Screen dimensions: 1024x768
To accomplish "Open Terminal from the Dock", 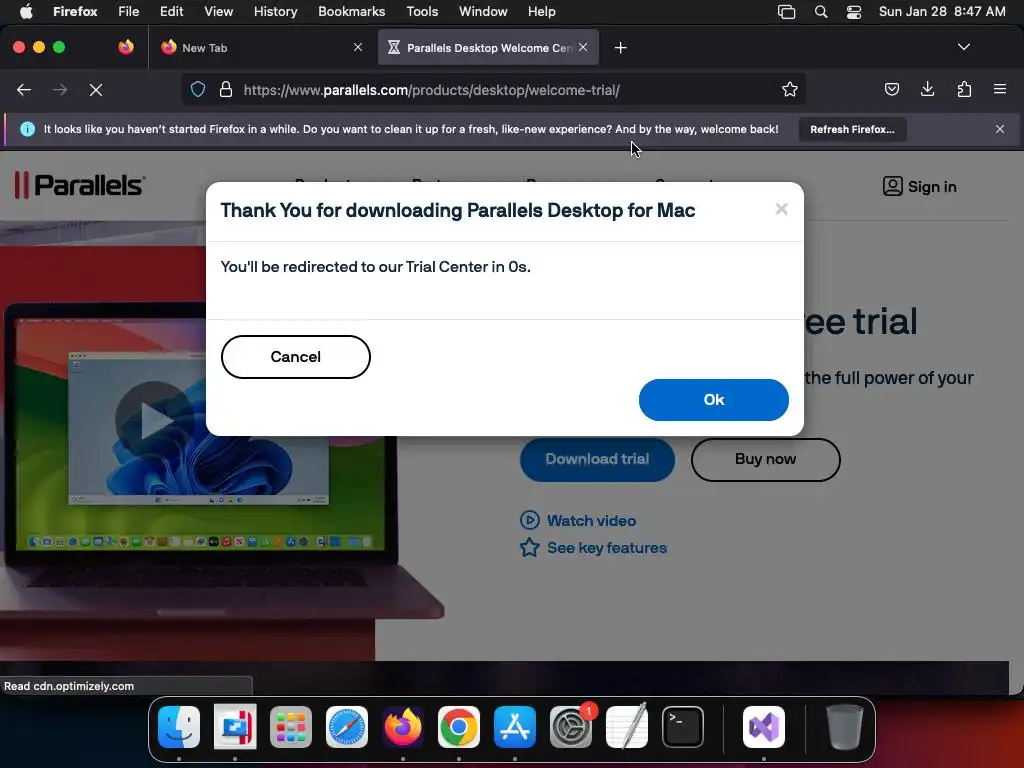I will pos(683,727).
